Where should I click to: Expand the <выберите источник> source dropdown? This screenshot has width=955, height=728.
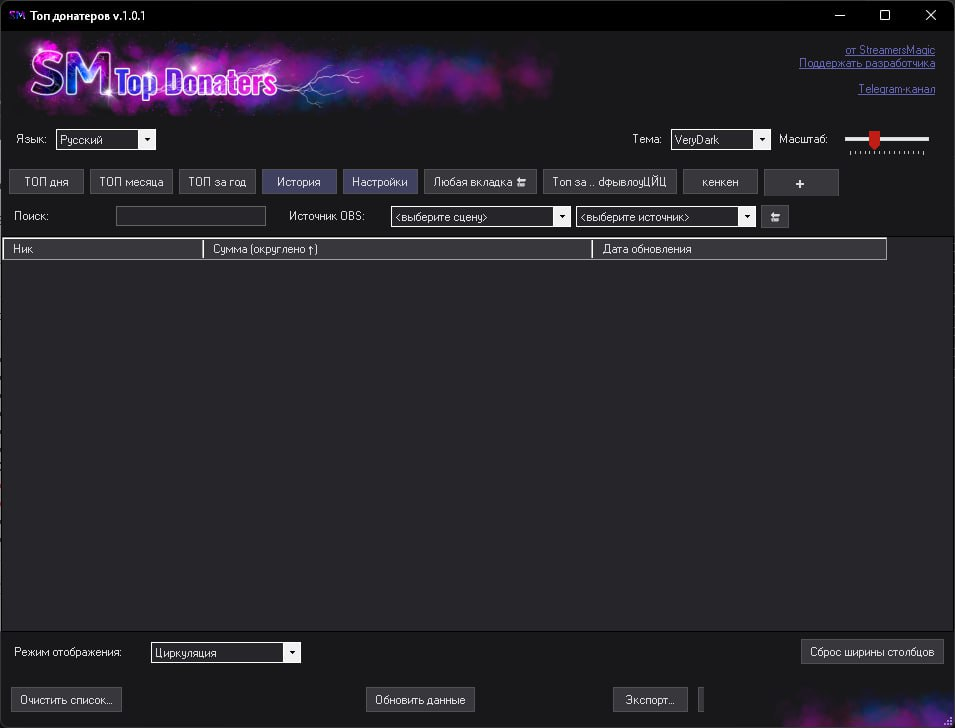[746, 217]
